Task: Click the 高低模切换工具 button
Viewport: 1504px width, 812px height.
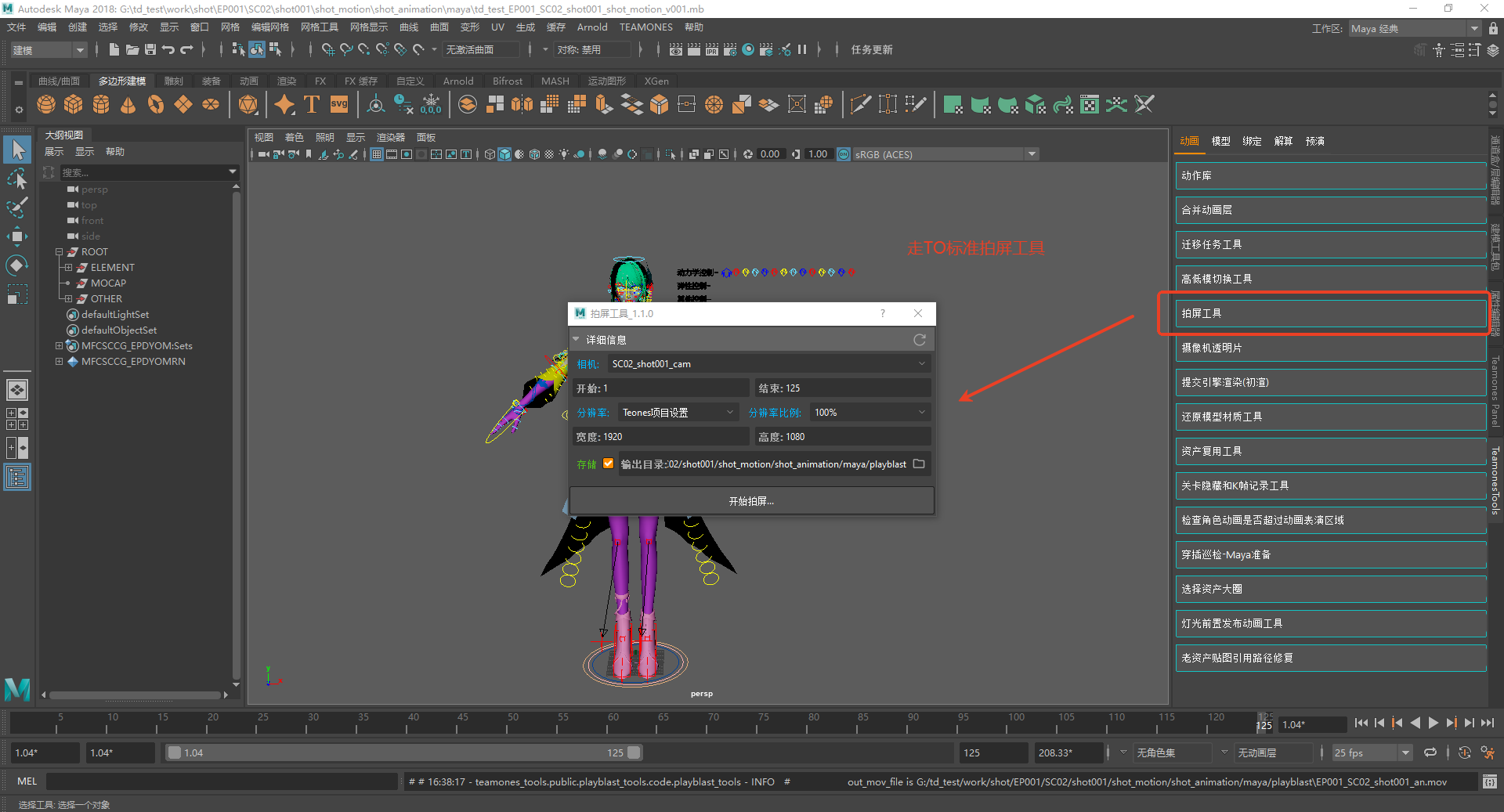Action: point(1330,279)
